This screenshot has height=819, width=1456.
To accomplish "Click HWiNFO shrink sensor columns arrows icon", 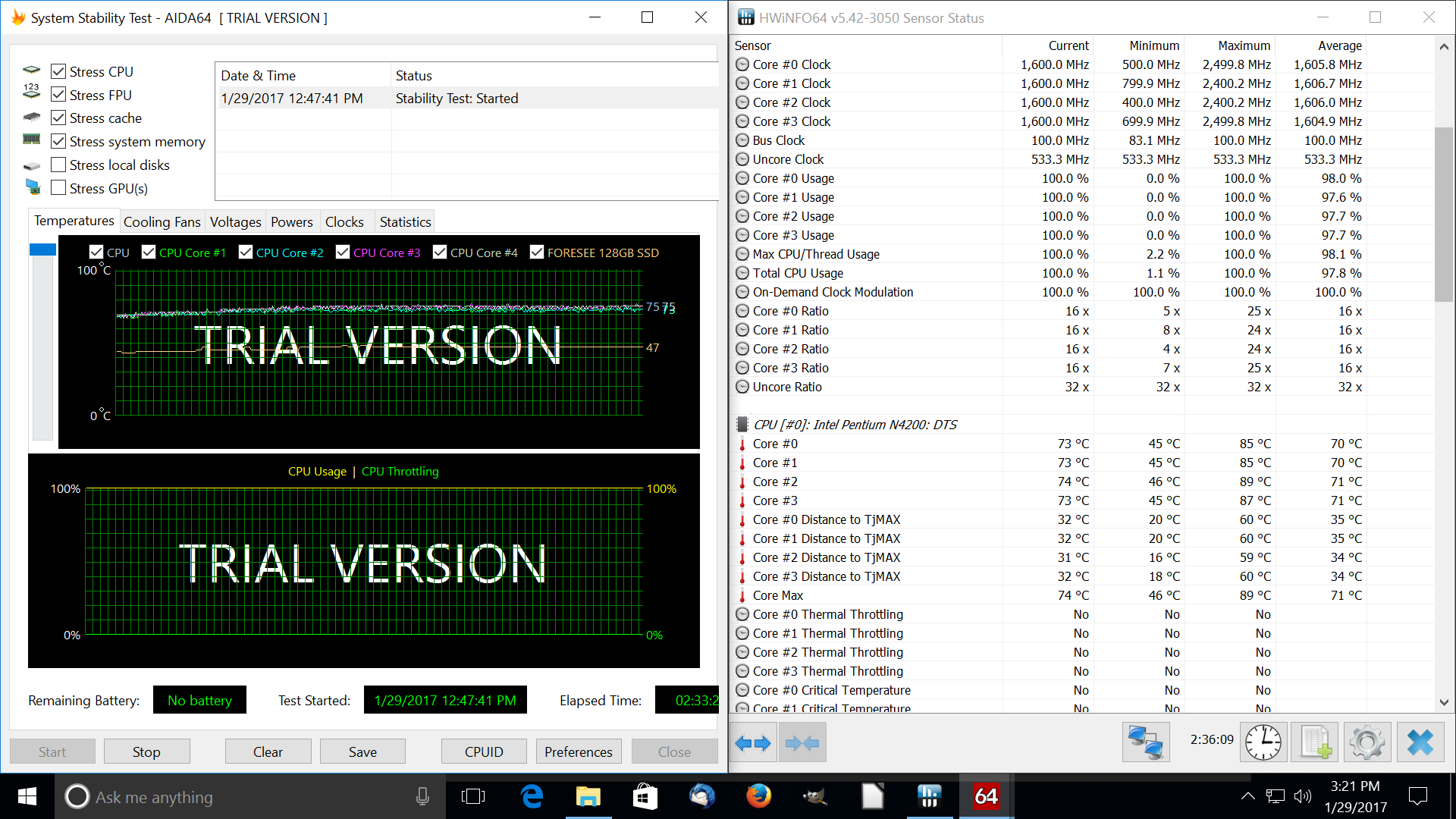I will click(802, 742).
